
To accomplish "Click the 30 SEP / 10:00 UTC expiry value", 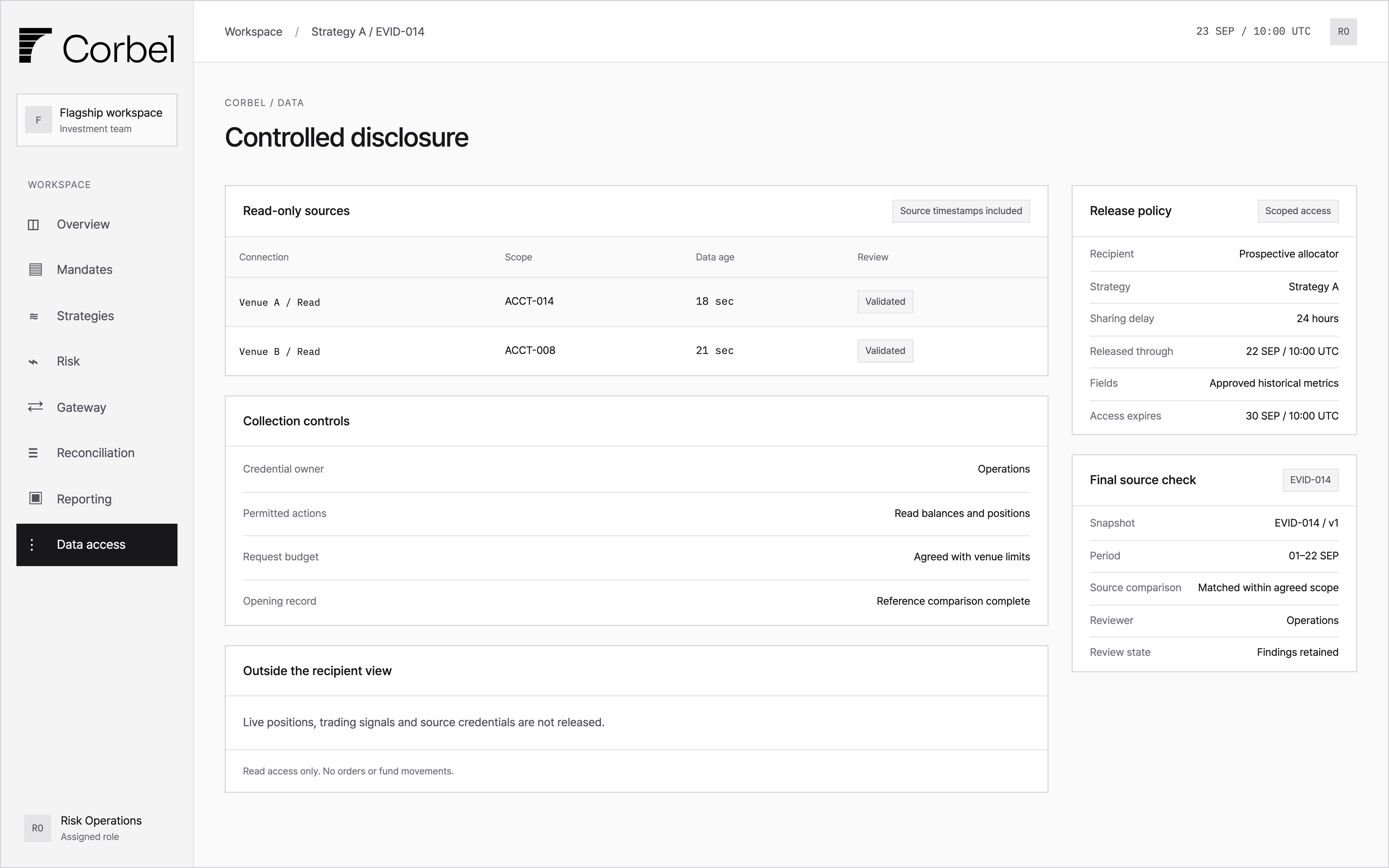I will click(x=1292, y=416).
